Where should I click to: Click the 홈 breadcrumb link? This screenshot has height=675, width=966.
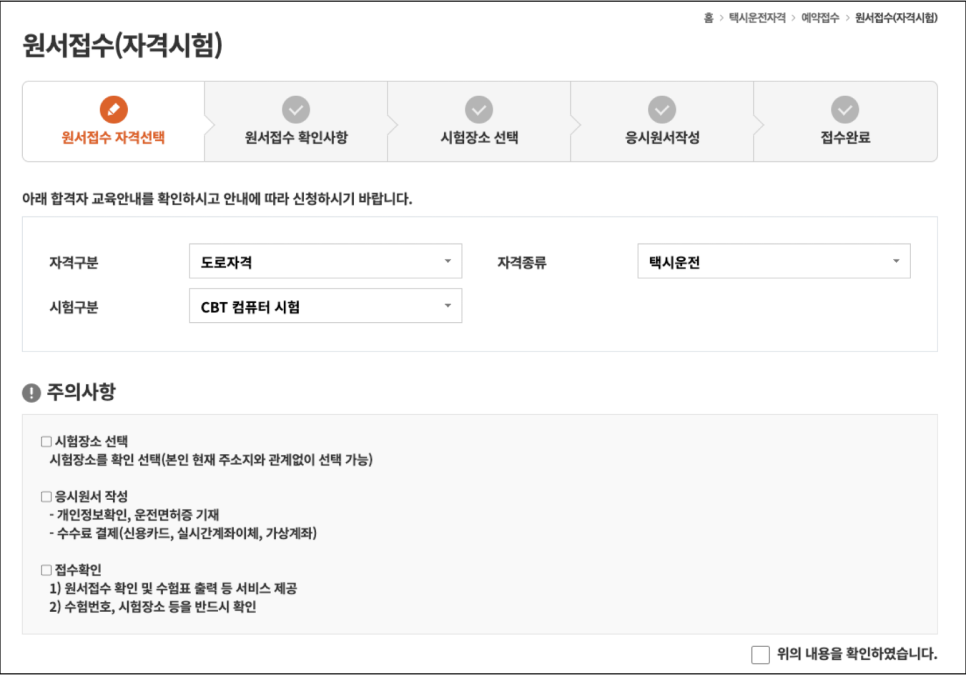[708, 18]
